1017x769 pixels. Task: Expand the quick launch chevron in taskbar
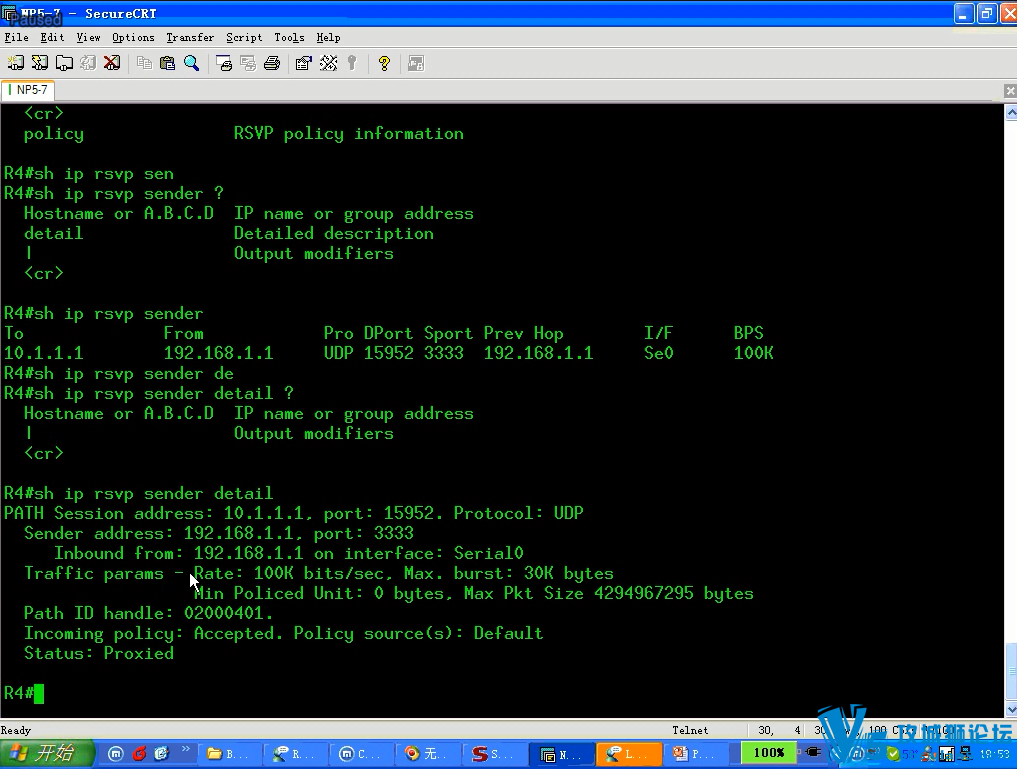pyautogui.click(x=186, y=749)
